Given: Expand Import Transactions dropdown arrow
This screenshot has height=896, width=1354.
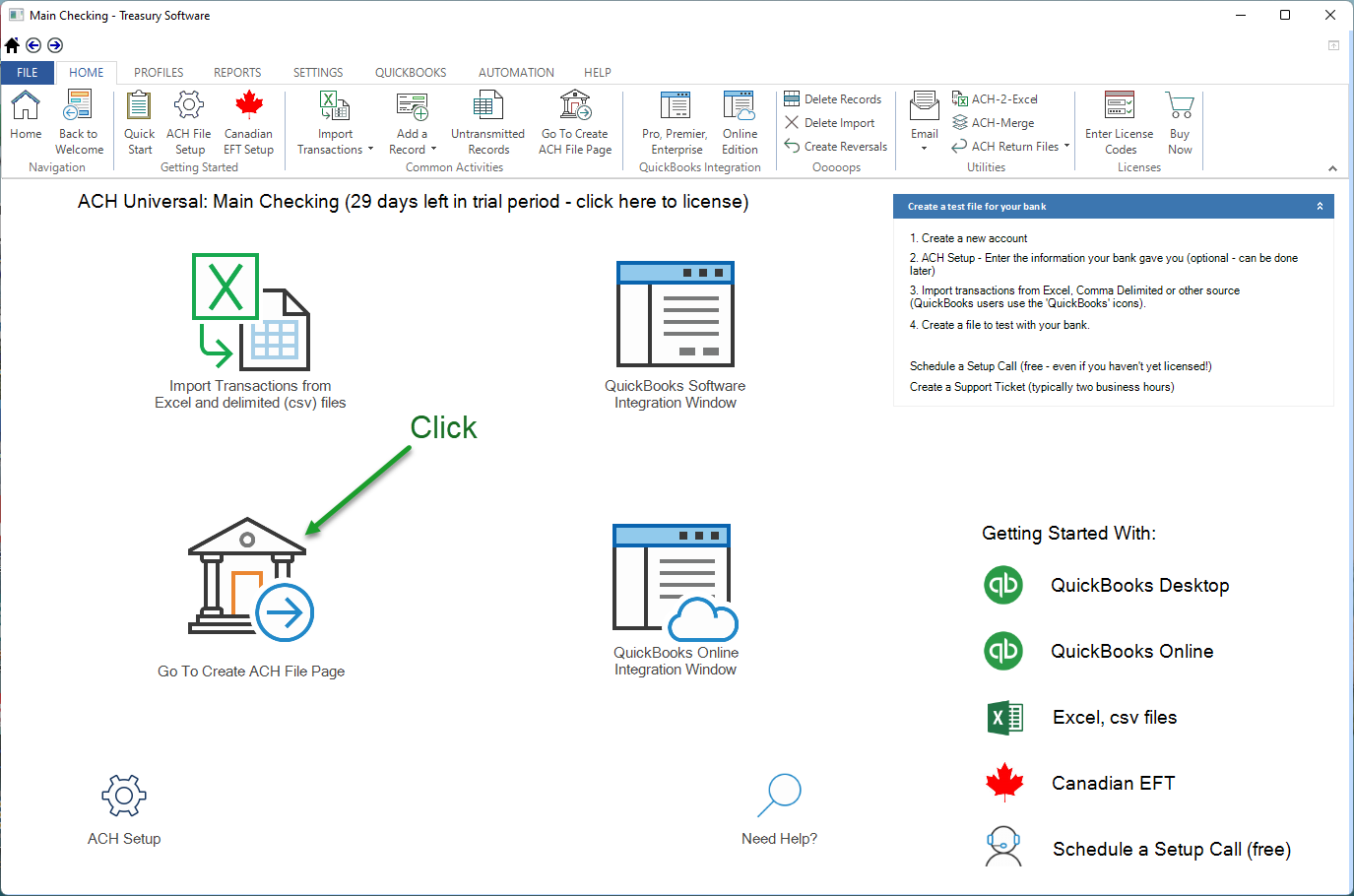Looking at the screenshot, I should (x=370, y=150).
